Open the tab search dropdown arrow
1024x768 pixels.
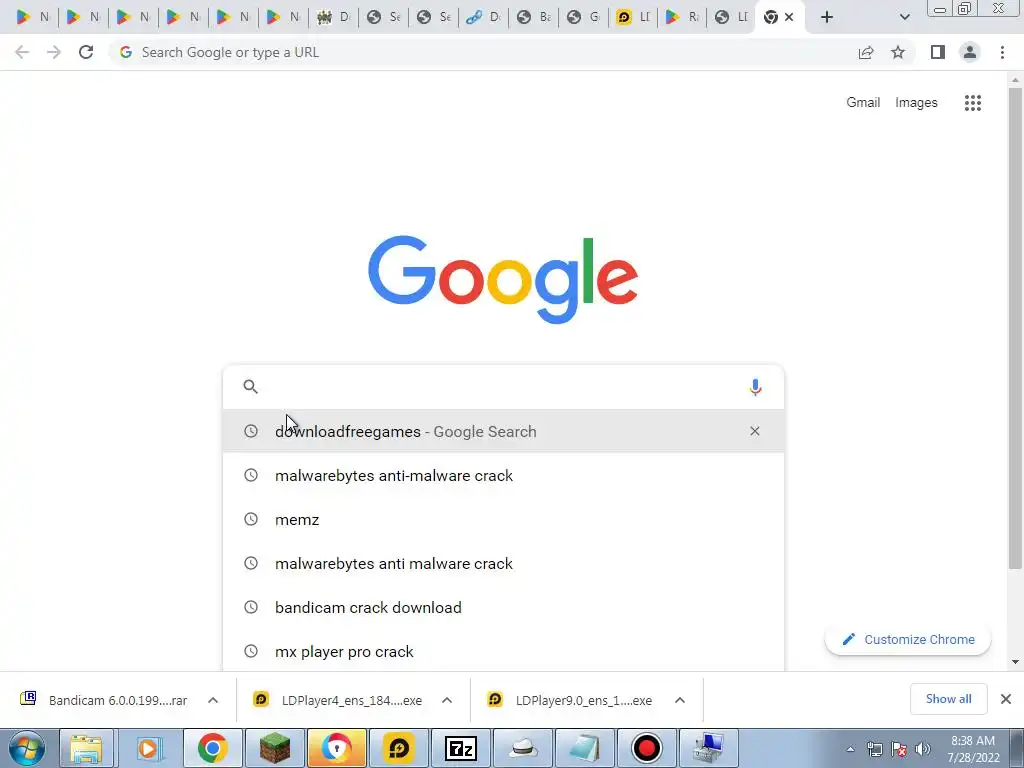pyautogui.click(x=904, y=17)
